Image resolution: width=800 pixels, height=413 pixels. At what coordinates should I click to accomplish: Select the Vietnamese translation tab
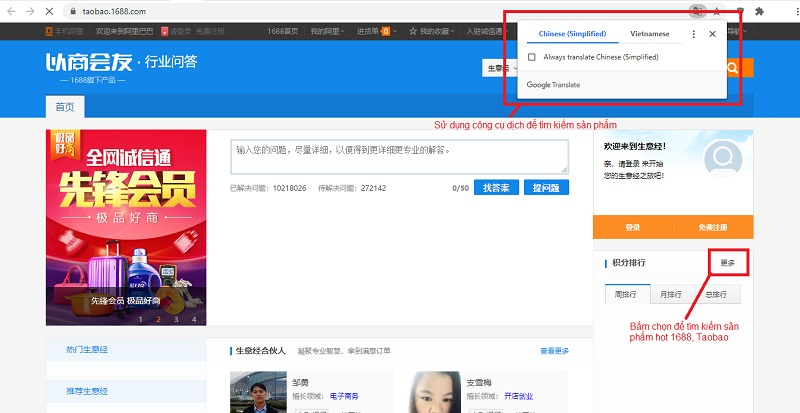point(650,34)
